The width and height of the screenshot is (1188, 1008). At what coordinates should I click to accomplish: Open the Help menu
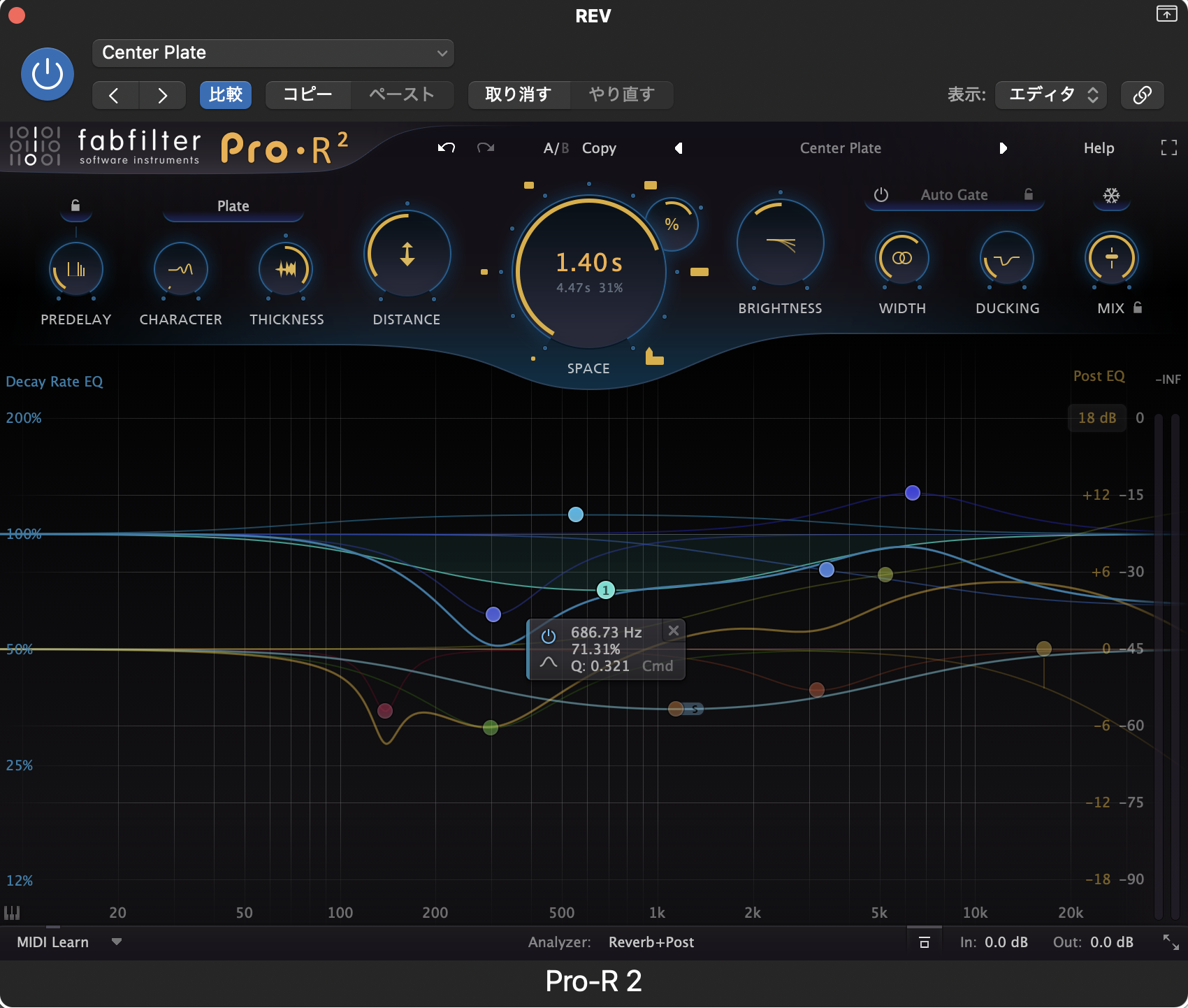pyautogui.click(x=1099, y=148)
